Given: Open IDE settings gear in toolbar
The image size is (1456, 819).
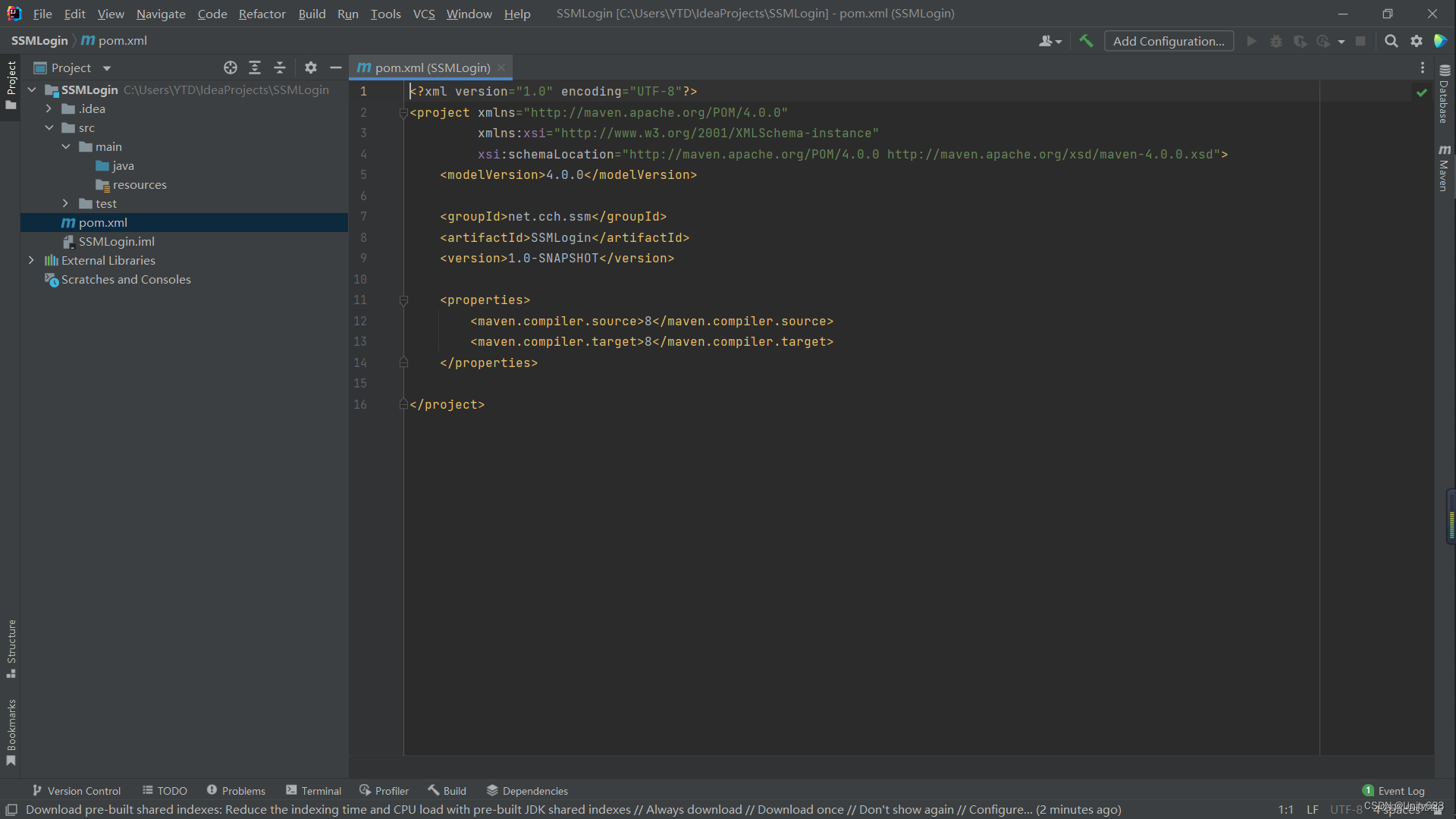Looking at the screenshot, I should (1417, 41).
